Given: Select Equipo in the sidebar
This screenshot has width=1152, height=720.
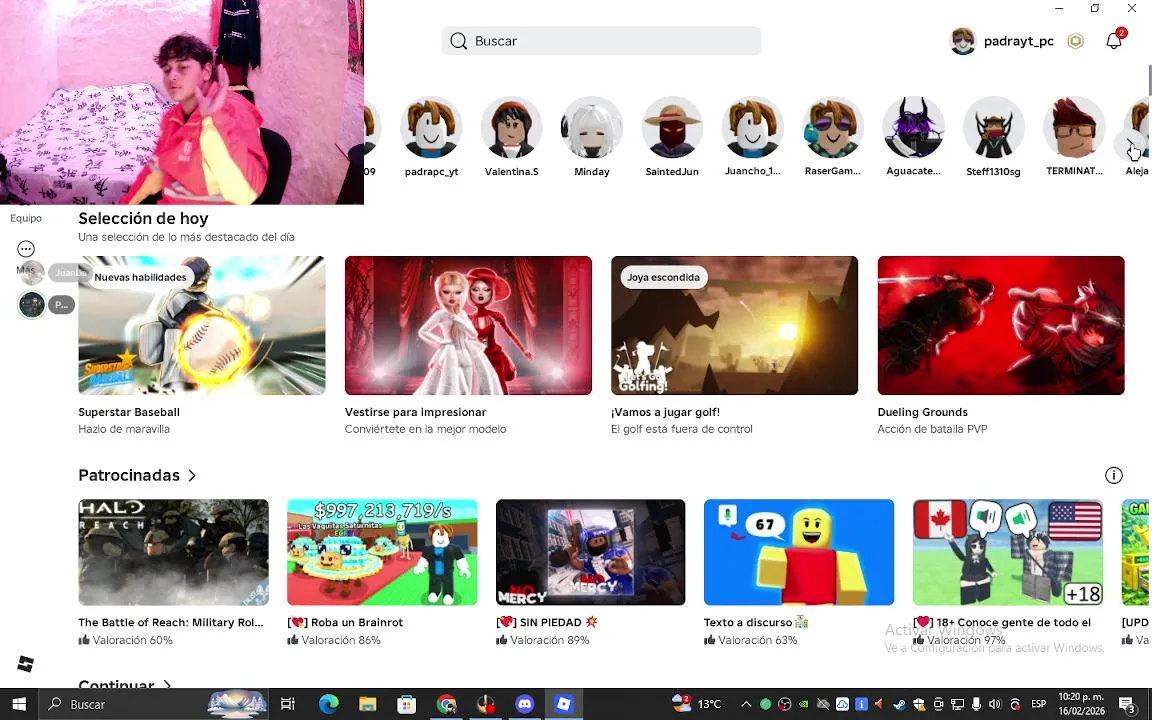Looking at the screenshot, I should coord(26,218).
